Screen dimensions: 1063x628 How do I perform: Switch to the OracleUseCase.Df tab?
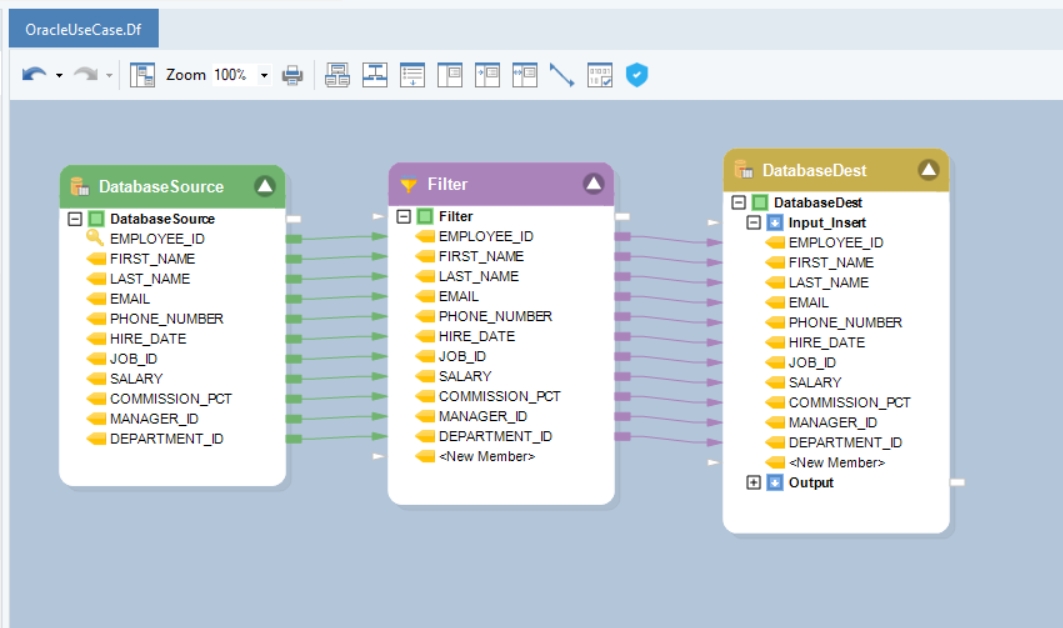click(83, 29)
